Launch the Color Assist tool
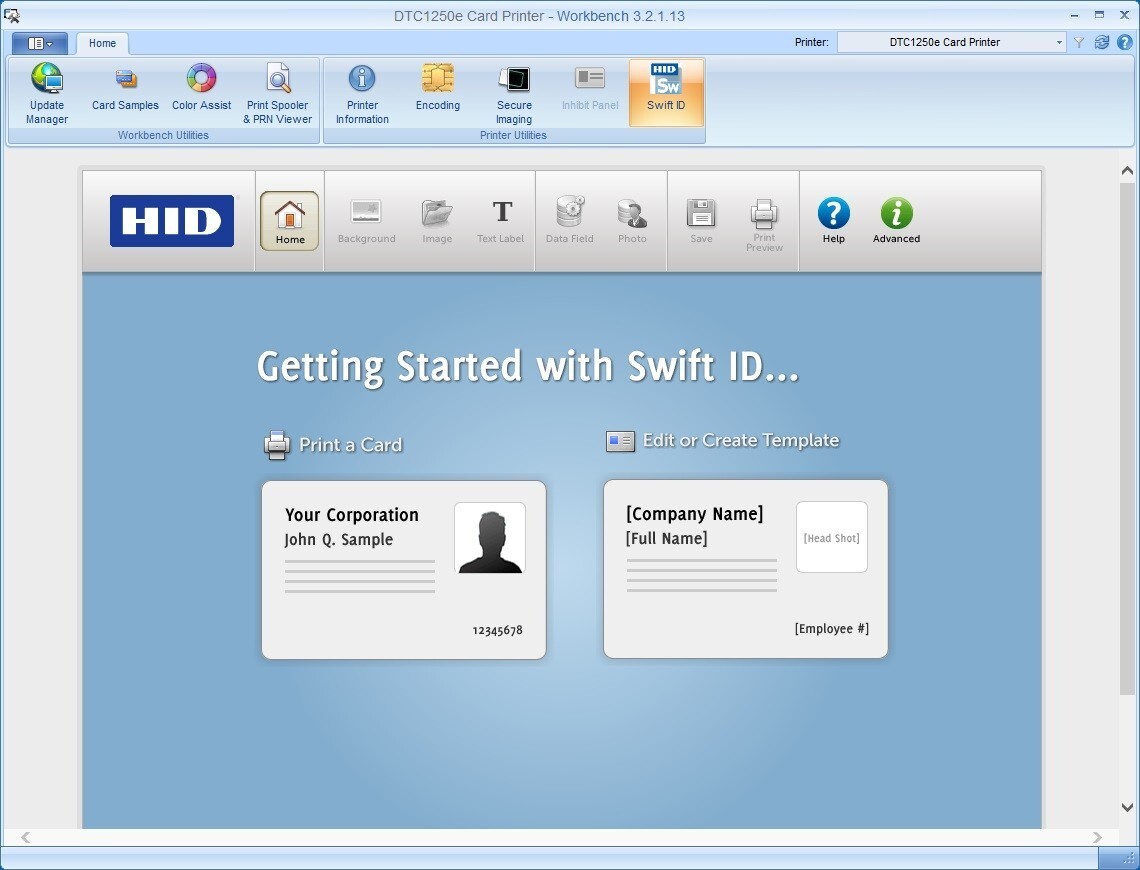 click(201, 90)
